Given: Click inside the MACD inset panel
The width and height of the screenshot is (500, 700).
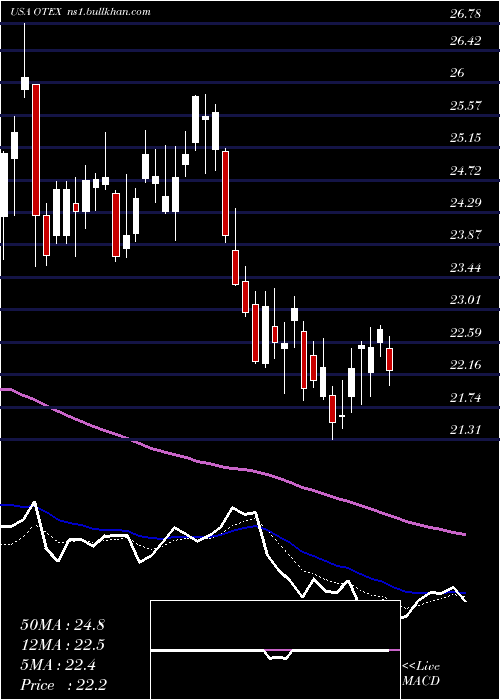Looking at the screenshot, I should [275, 650].
